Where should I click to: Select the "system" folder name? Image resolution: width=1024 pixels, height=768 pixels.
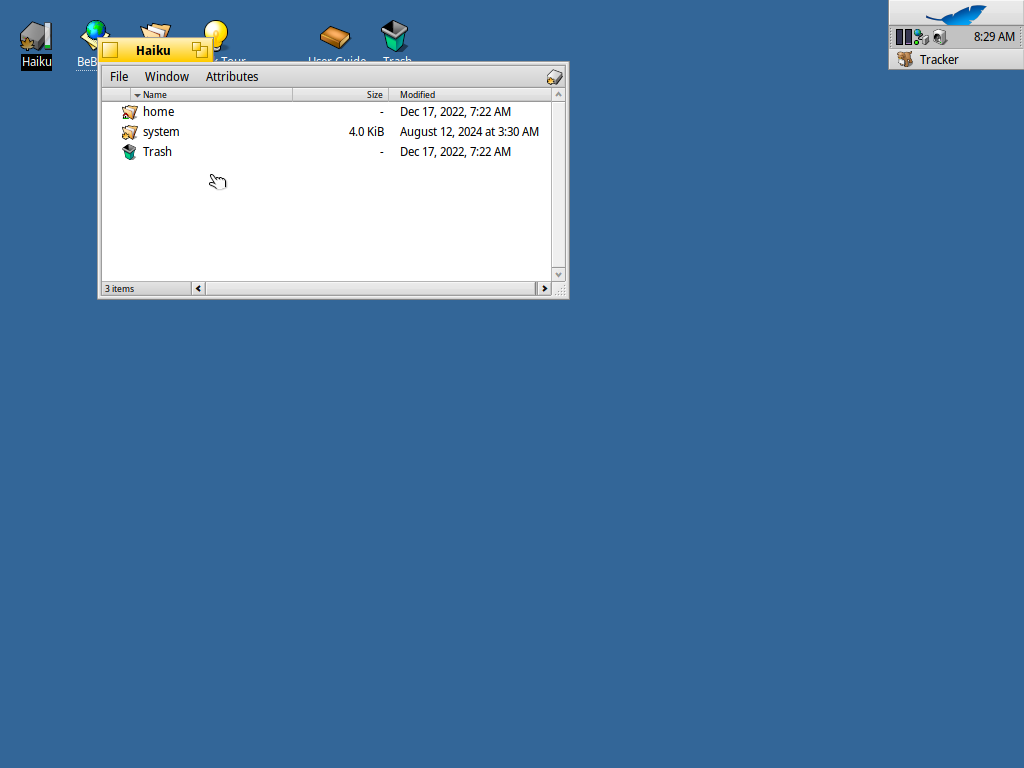[161, 132]
